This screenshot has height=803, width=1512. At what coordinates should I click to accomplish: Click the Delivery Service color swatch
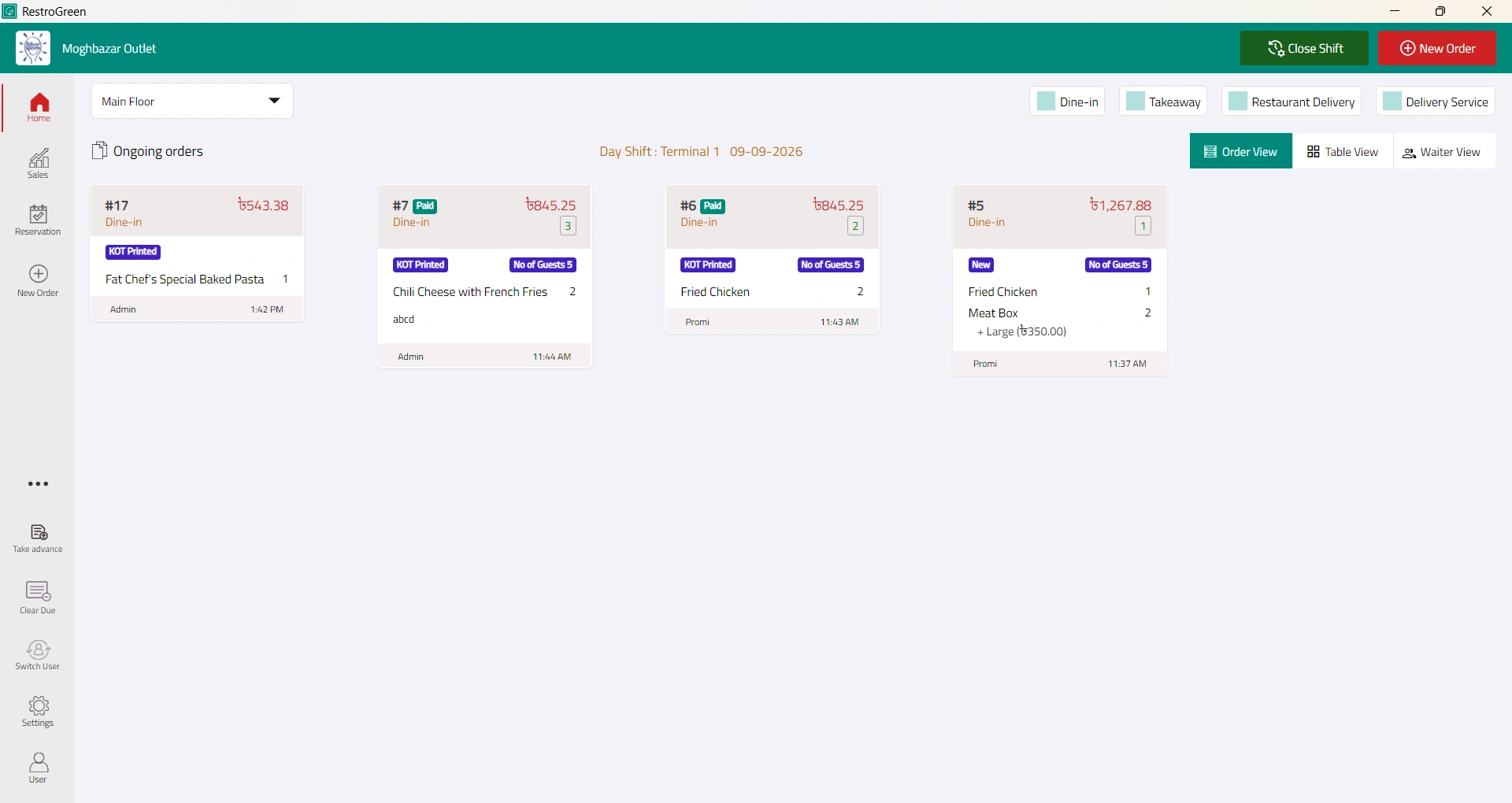click(x=1392, y=102)
